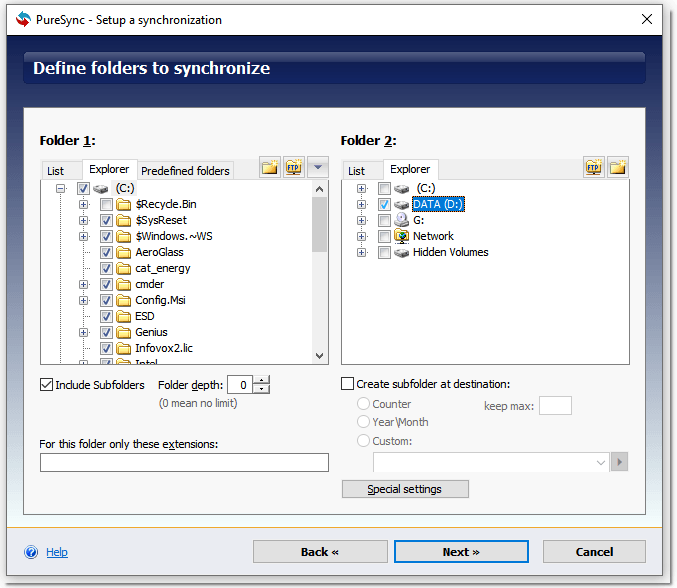
Task: Click the FTP icon in Folder 2
Action: click(594, 167)
